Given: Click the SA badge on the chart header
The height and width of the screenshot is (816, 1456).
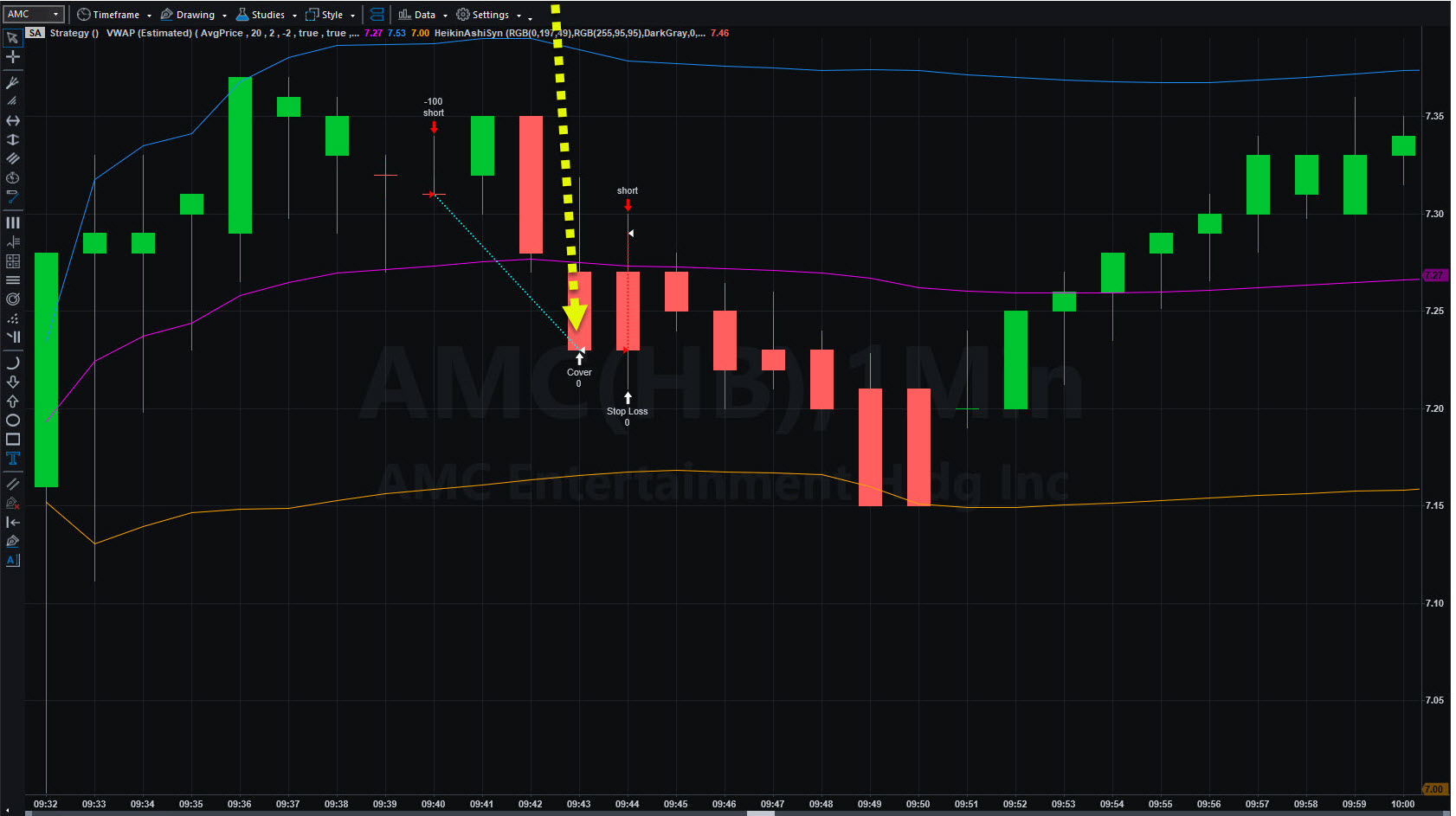Looking at the screenshot, I should (35, 33).
